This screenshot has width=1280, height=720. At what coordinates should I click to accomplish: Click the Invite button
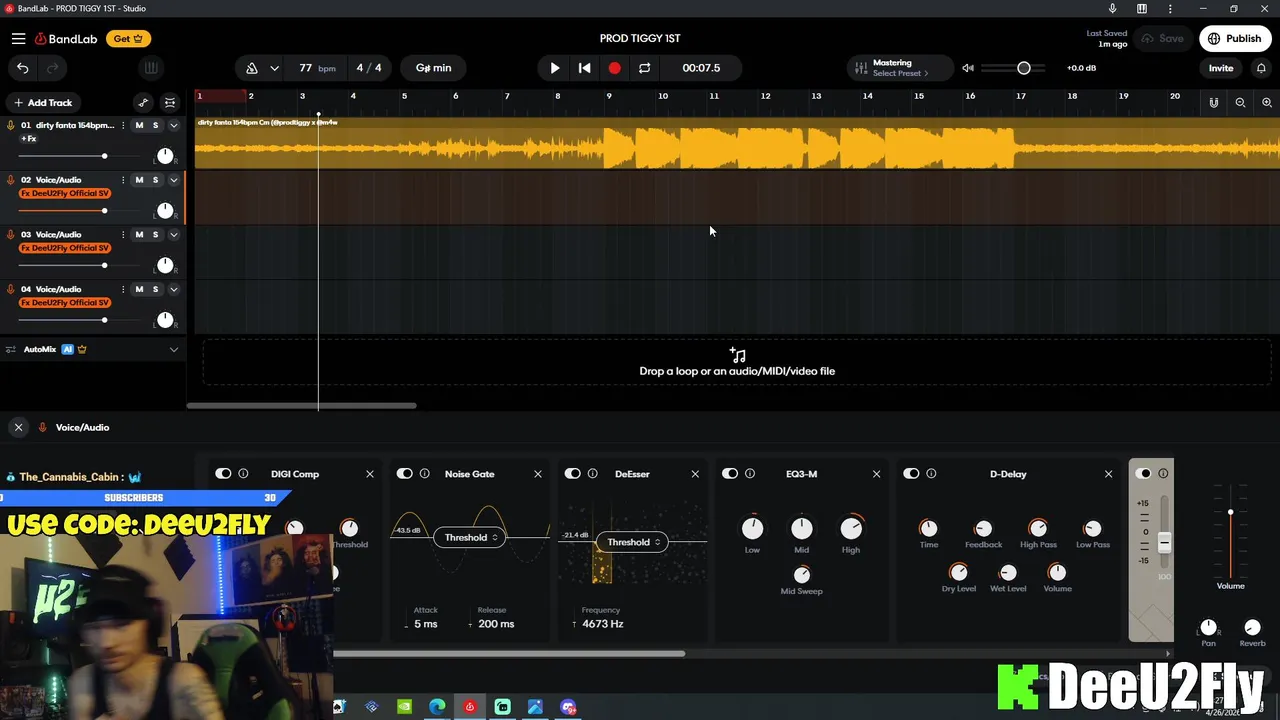1221,68
